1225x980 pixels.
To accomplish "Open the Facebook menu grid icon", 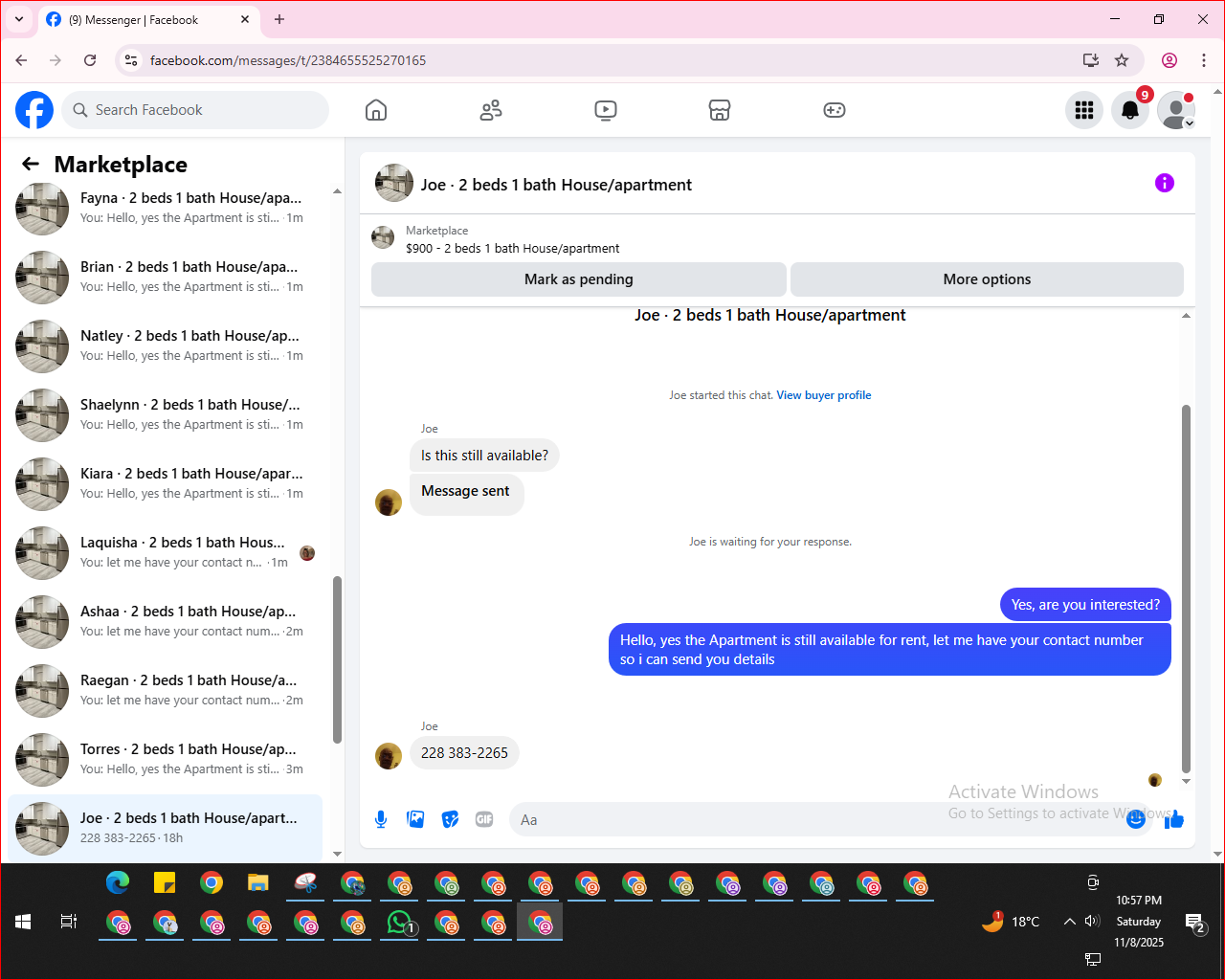I will click(x=1084, y=110).
